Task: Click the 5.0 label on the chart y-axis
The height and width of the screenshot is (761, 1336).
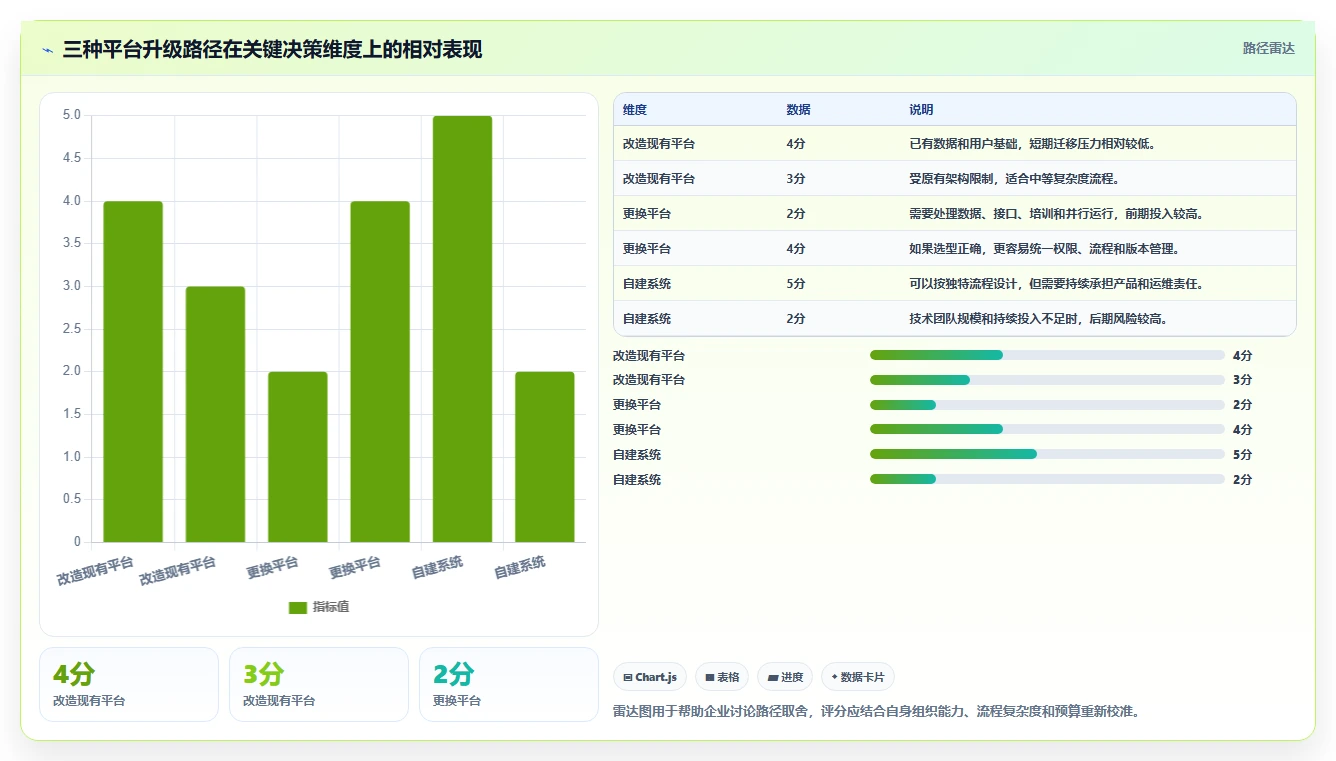Action: coord(72,115)
